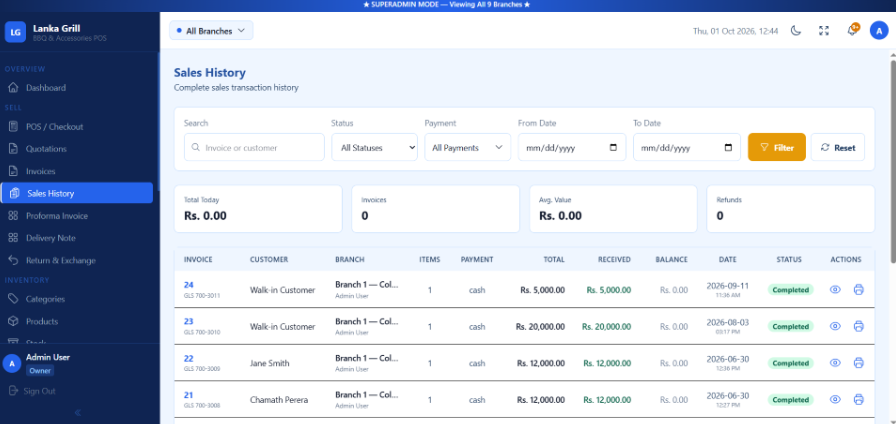Open invoice number 24 link

[x=189, y=285]
